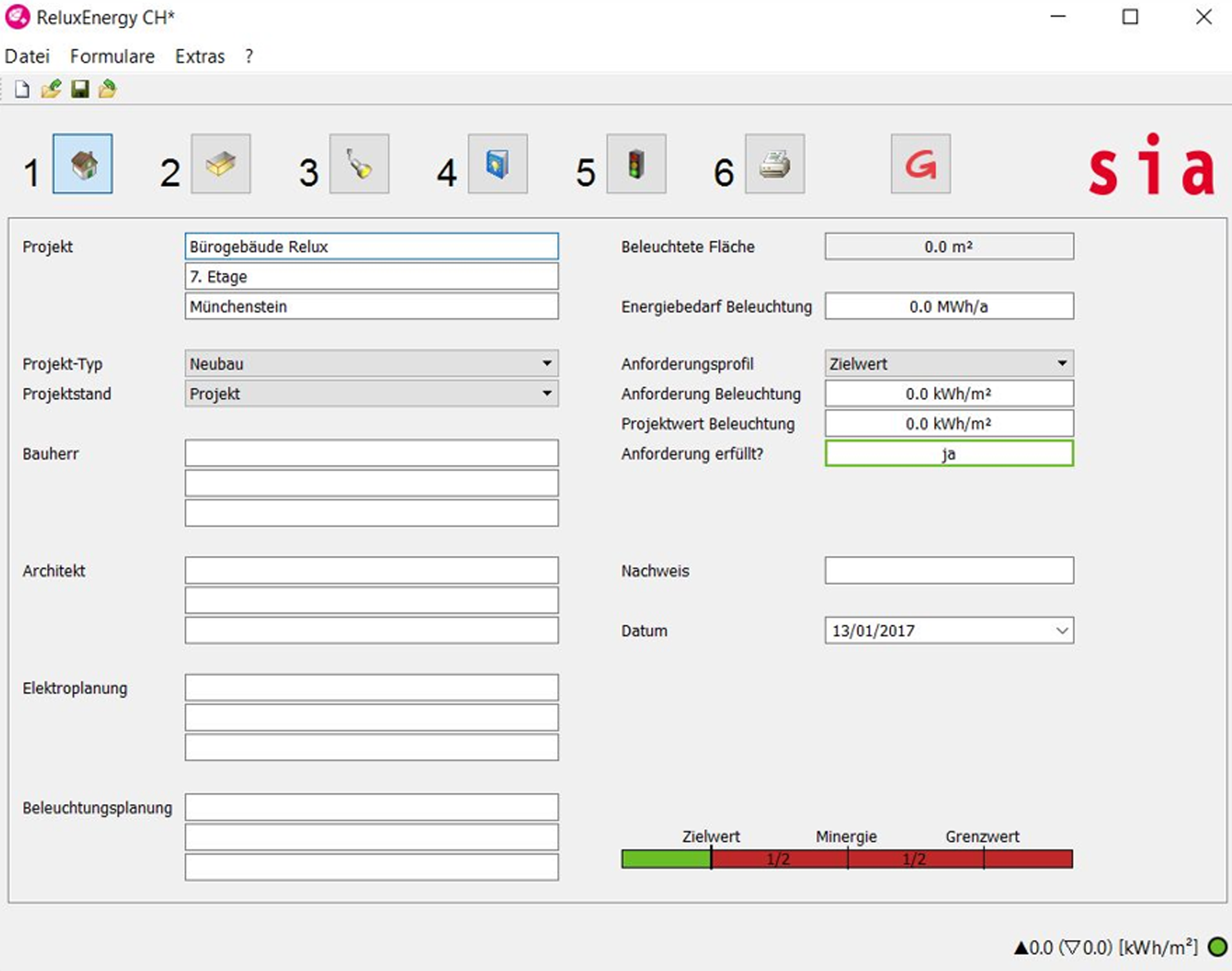Click the first Beleuchtungsplanung input field
The height and width of the screenshot is (971, 1232).
pos(371,807)
